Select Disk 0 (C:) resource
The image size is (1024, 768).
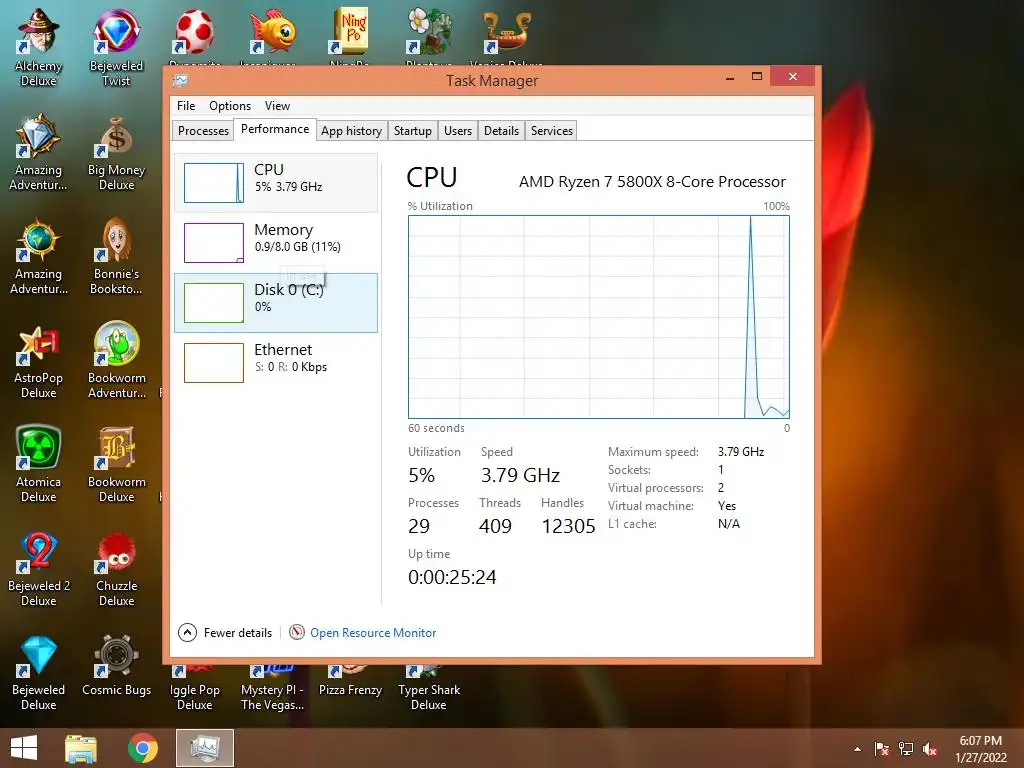pos(276,303)
